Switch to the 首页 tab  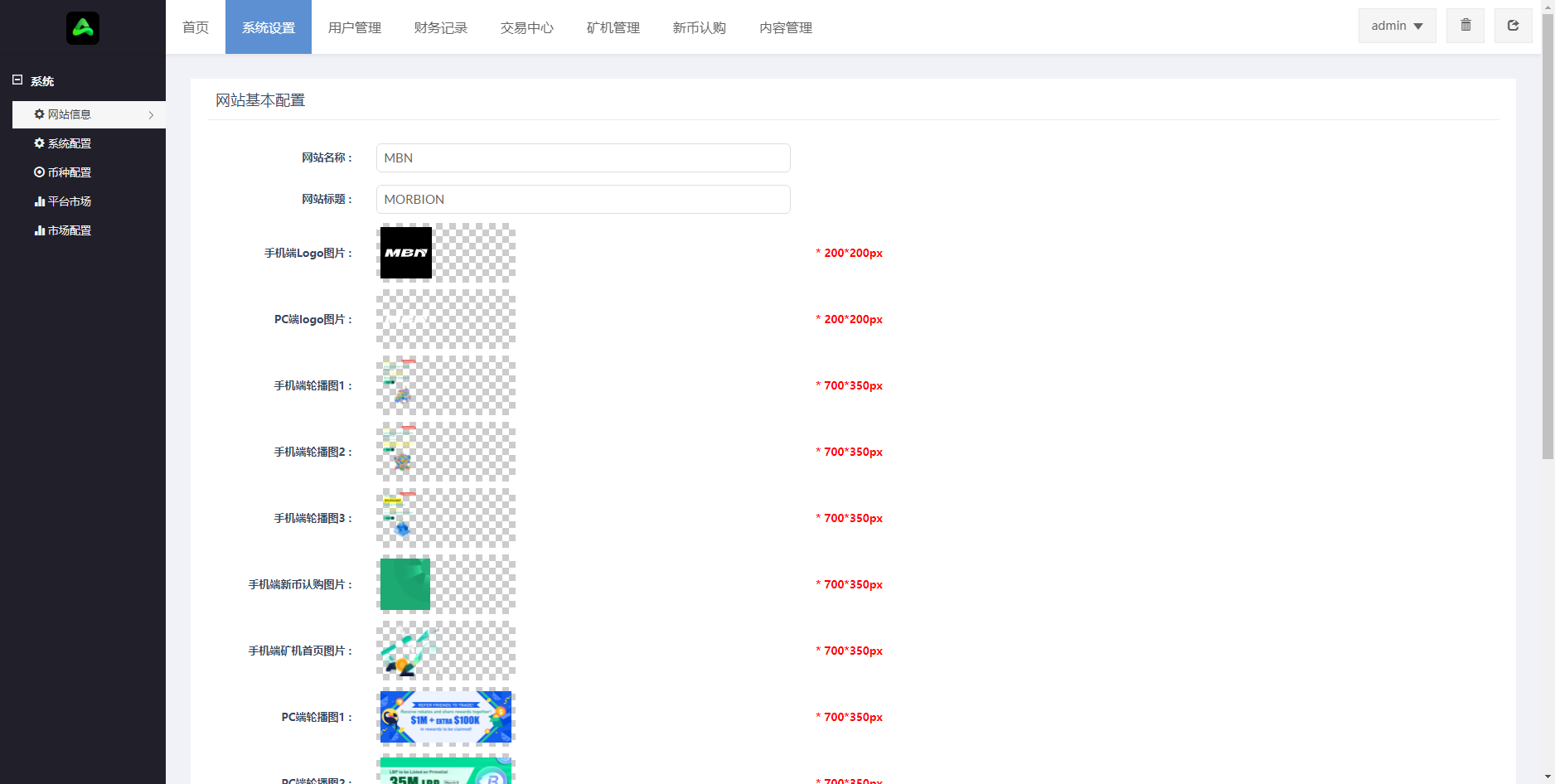[x=196, y=27]
